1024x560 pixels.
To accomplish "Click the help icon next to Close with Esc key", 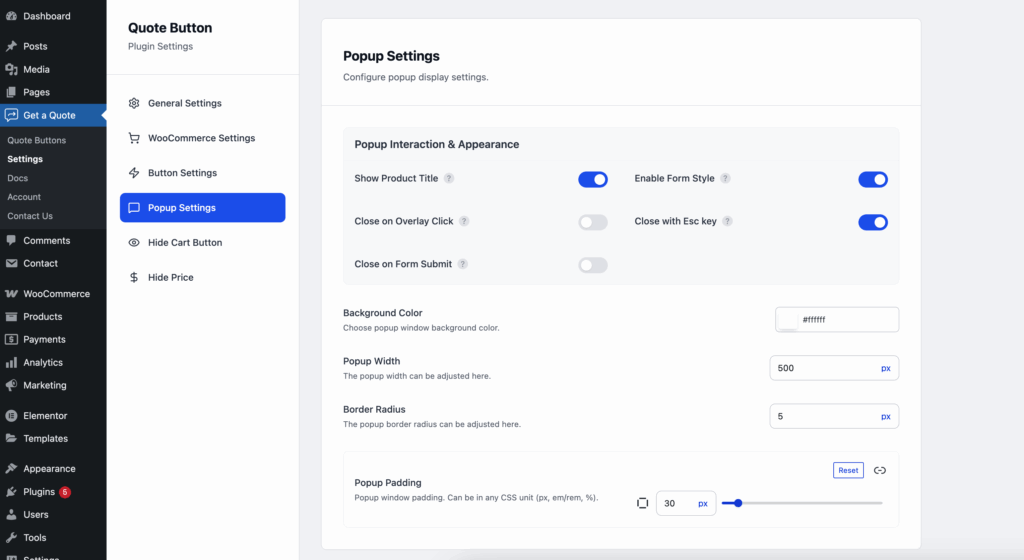I will click(727, 222).
